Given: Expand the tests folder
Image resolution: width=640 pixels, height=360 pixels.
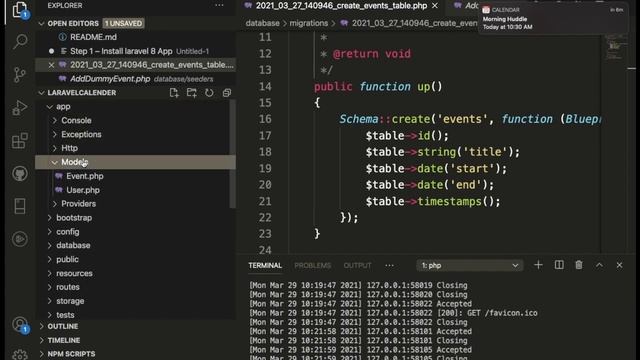Looking at the screenshot, I should (x=49, y=315).
